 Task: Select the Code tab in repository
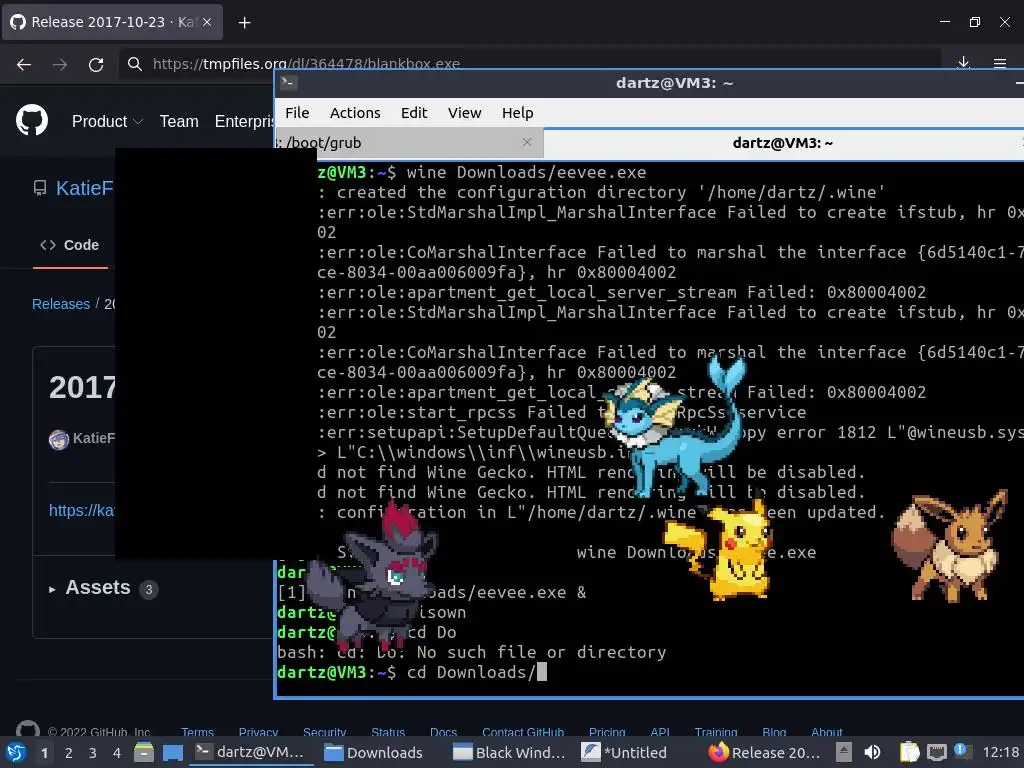pos(69,245)
